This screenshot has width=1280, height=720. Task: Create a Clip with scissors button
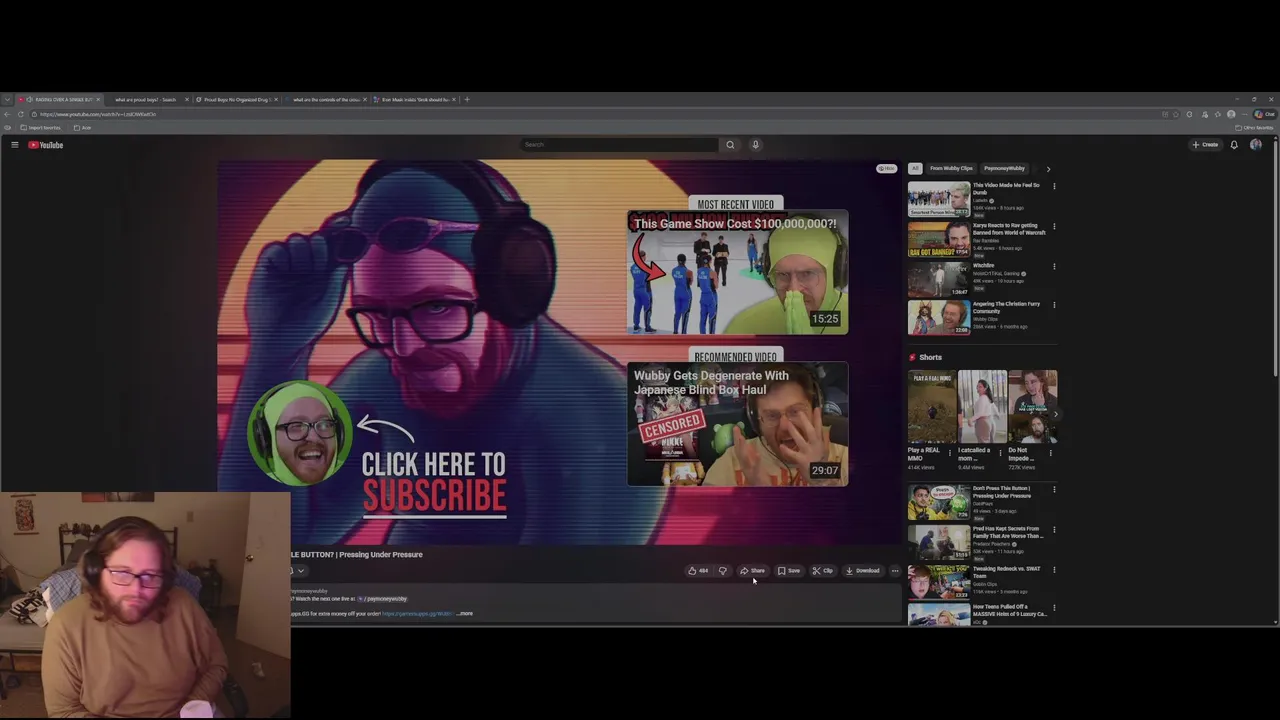[x=823, y=571]
